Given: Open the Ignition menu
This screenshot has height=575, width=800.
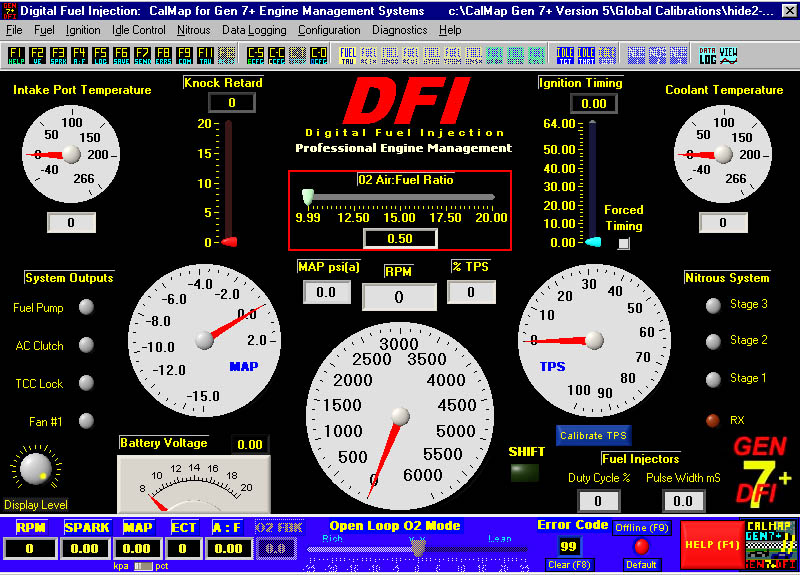Looking at the screenshot, I should [83, 30].
